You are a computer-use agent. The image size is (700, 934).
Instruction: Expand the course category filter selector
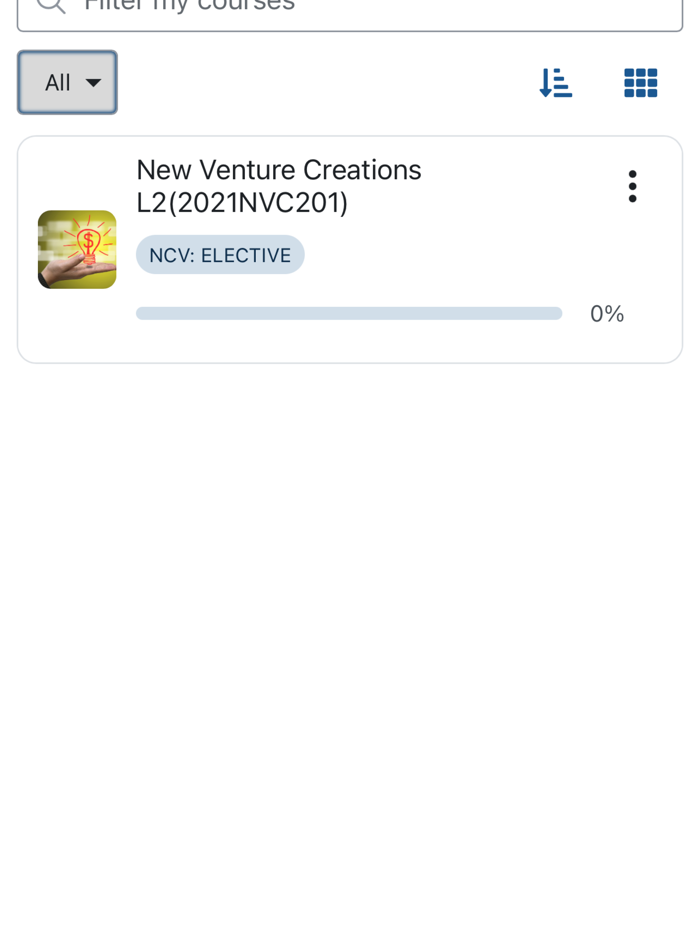click(67, 83)
